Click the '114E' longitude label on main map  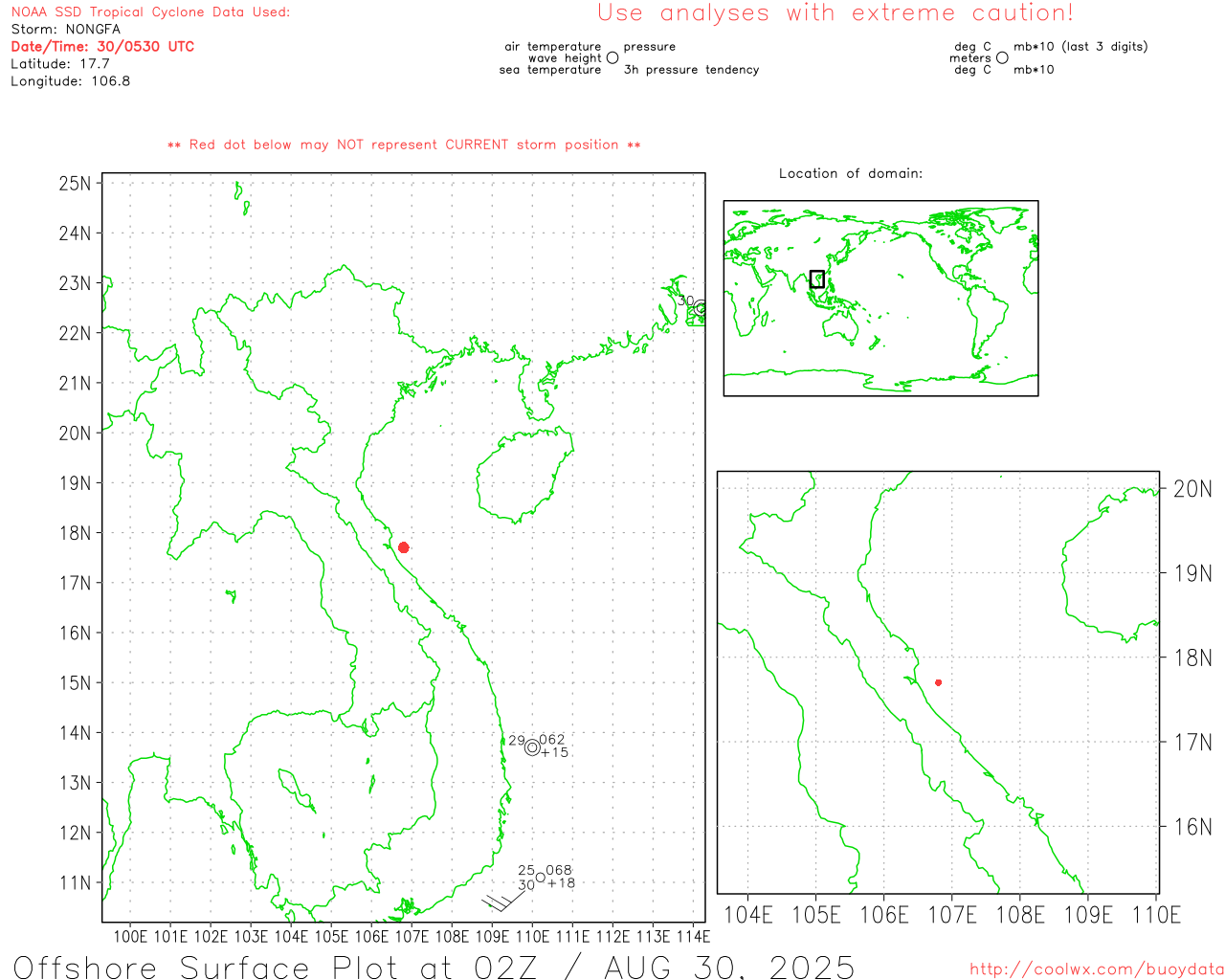pos(693,936)
